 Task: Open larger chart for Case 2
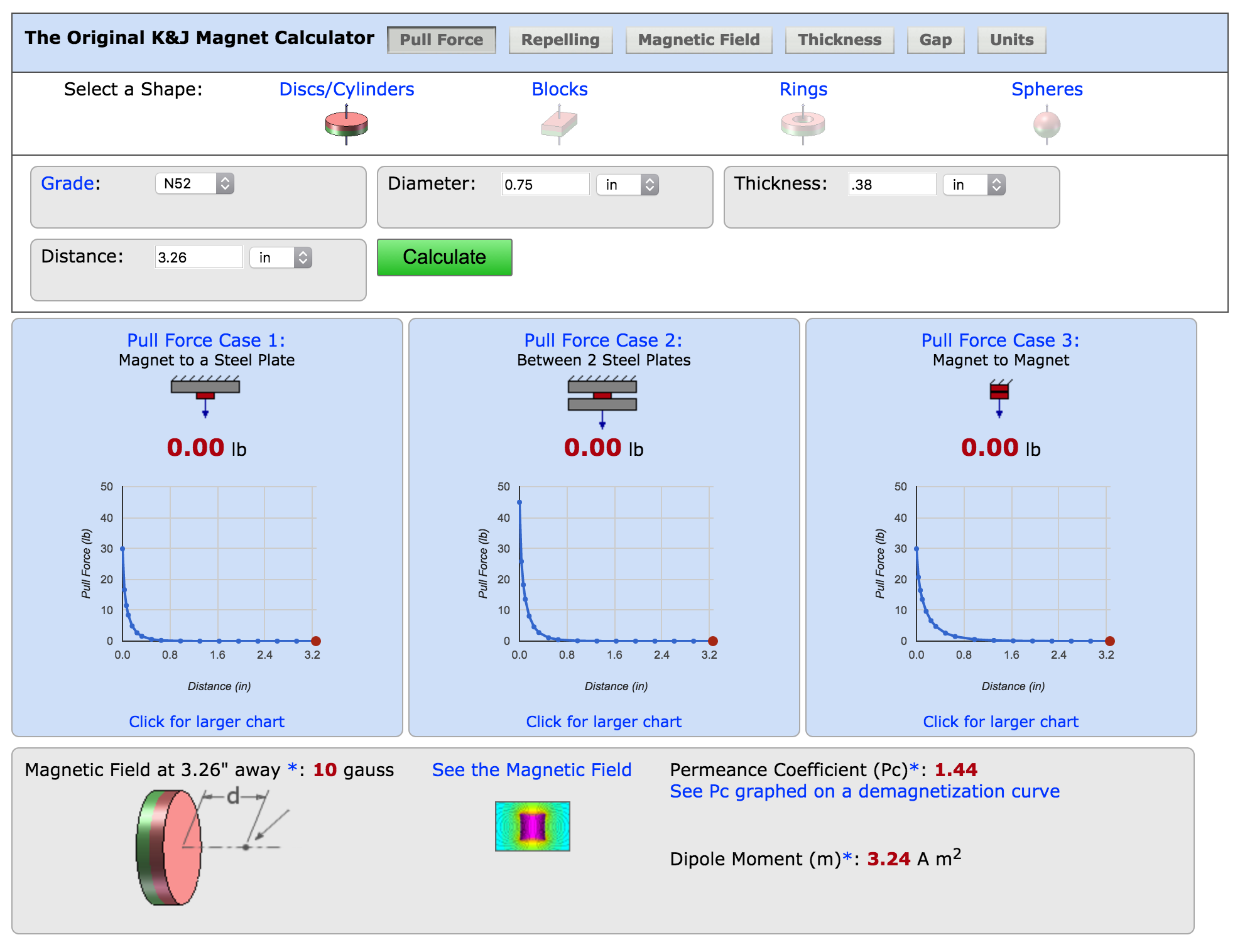(604, 722)
